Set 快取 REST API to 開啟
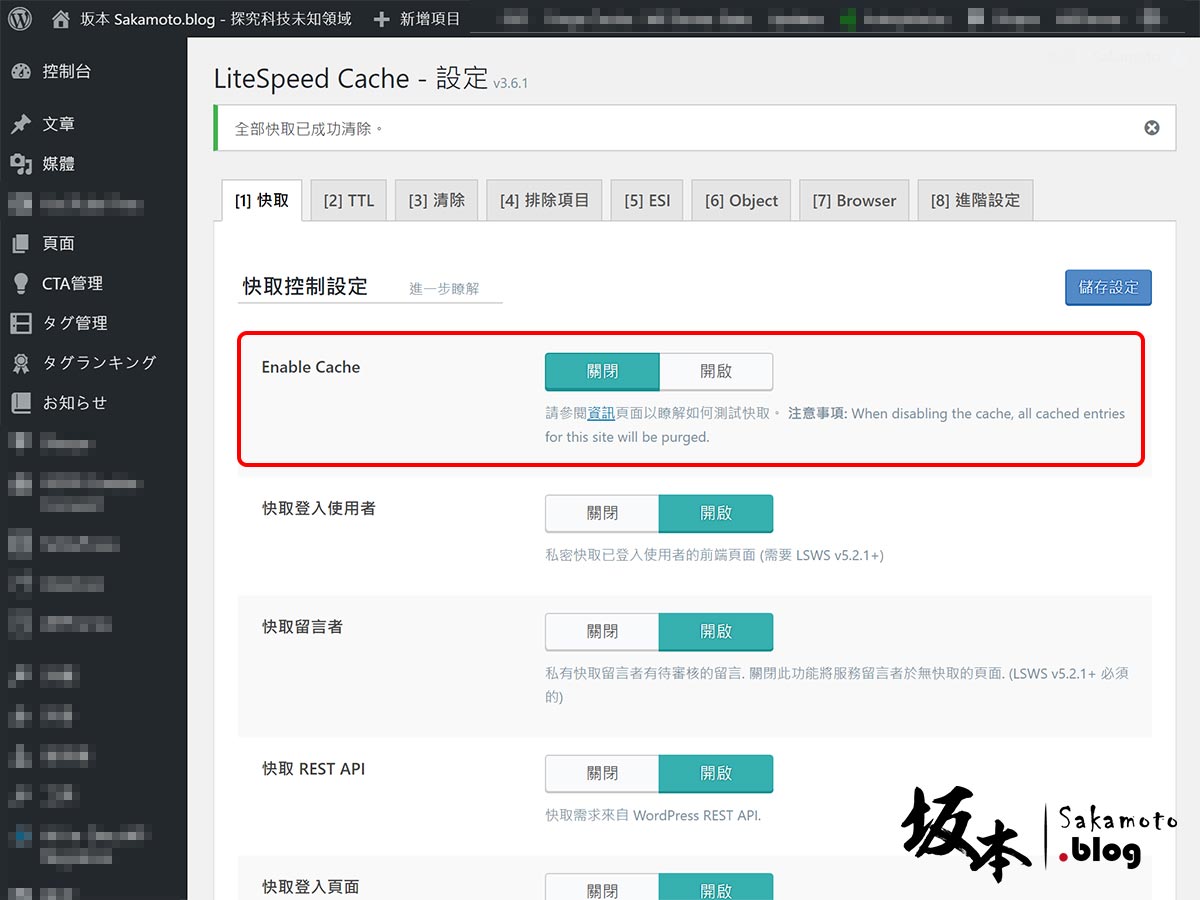1200x900 pixels. [716, 773]
